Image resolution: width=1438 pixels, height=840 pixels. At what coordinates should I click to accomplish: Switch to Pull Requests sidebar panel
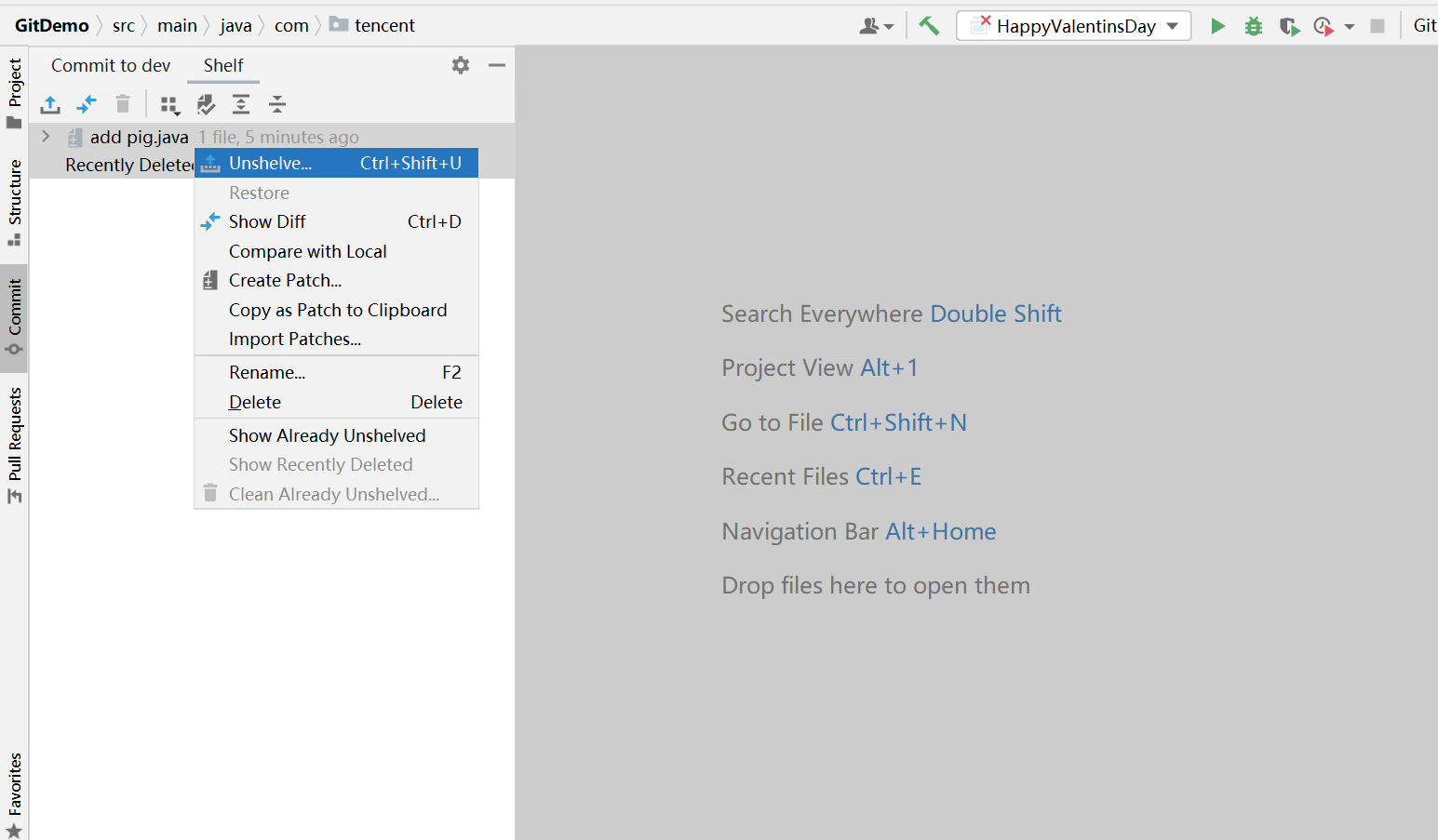[x=14, y=437]
